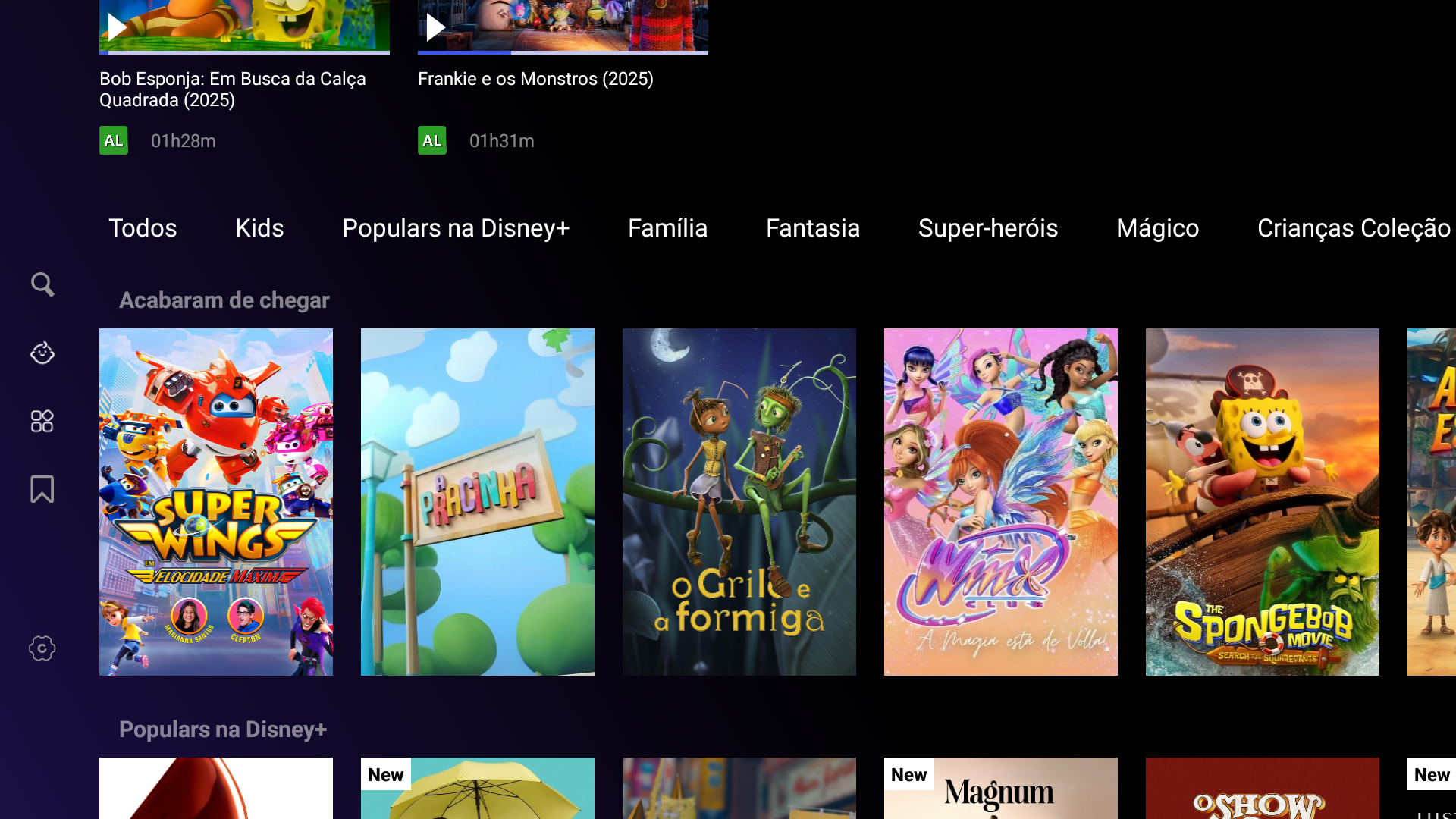The height and width of the screenshot is (819, 1456).
Task: Open the search icon in sidebar
Action: (42, 284)
